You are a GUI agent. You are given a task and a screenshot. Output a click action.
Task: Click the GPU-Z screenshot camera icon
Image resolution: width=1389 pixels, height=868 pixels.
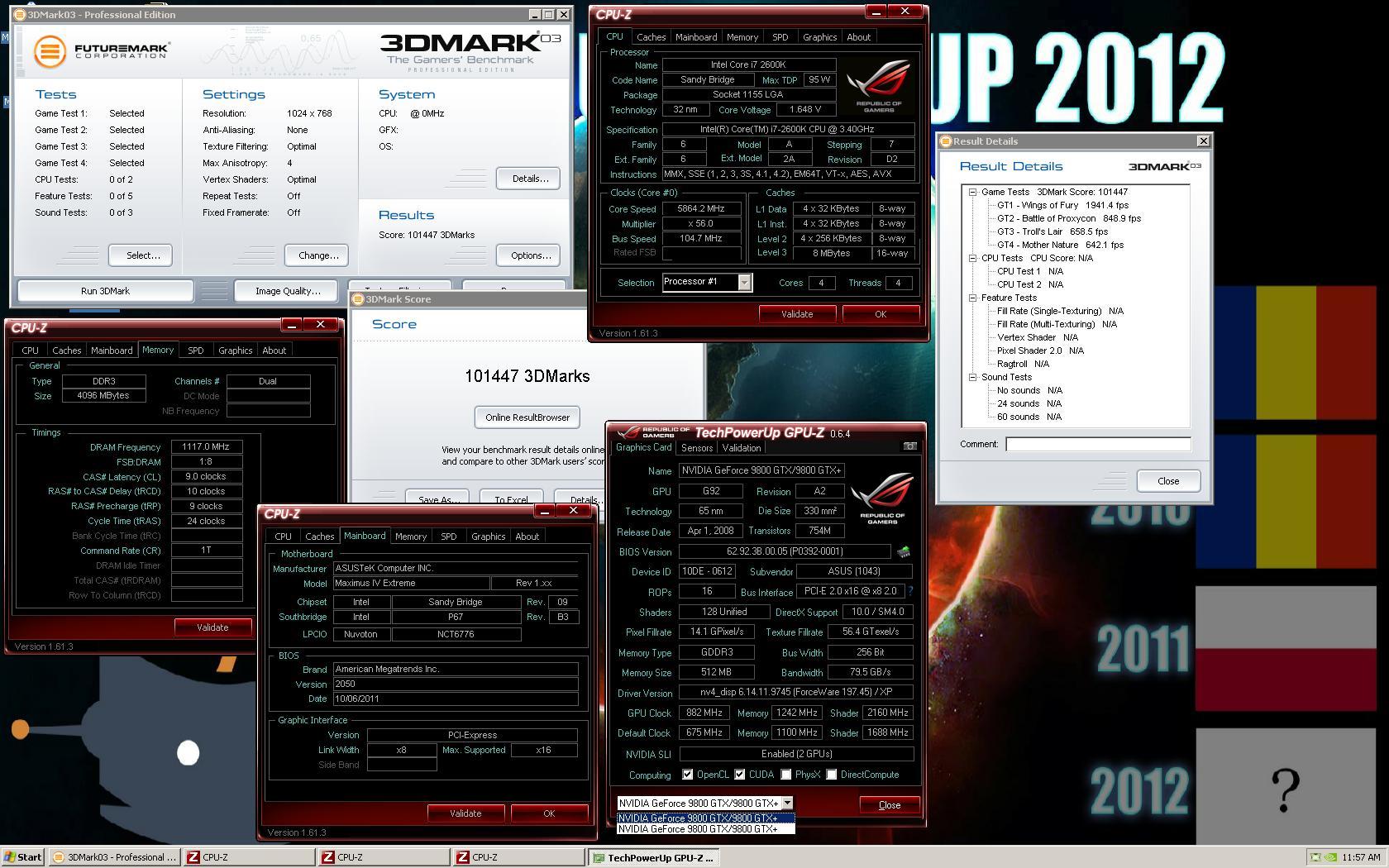click(909, 446)
